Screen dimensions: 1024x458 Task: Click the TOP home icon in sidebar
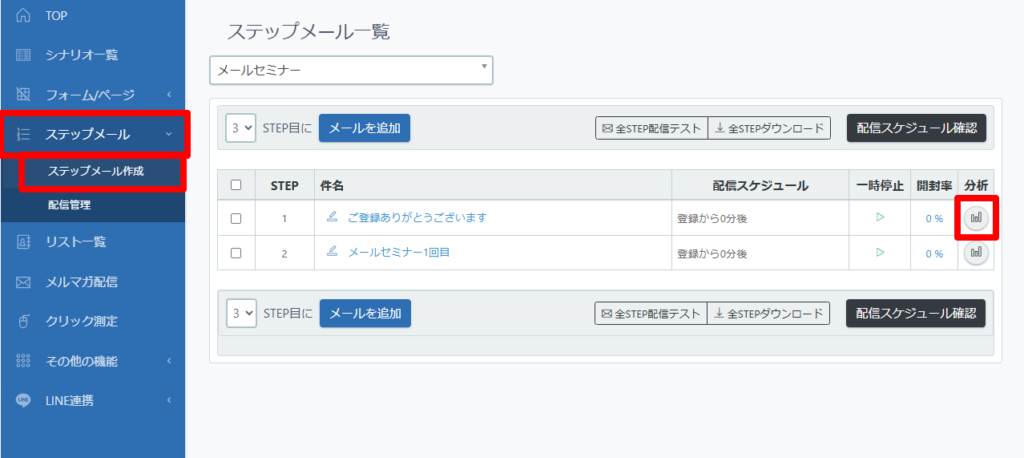(23, 15)
